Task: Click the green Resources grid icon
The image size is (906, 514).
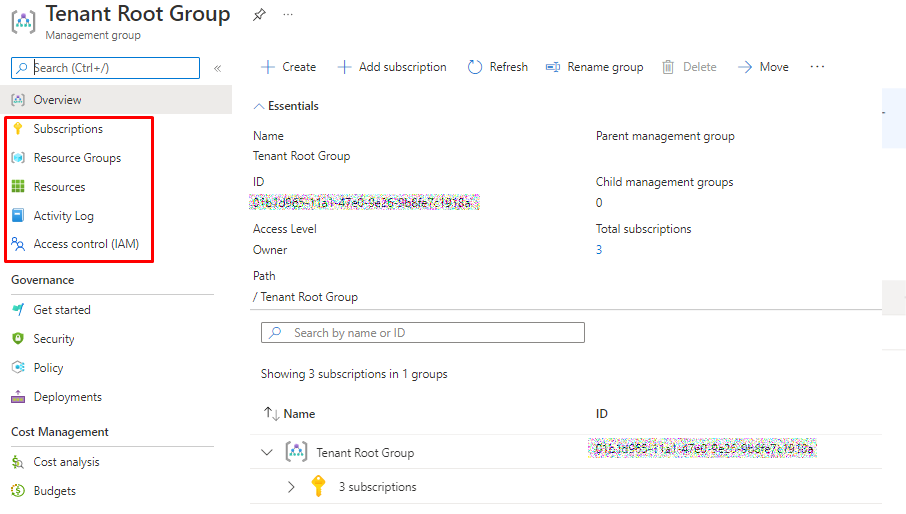Action: [x=17, y=187]
